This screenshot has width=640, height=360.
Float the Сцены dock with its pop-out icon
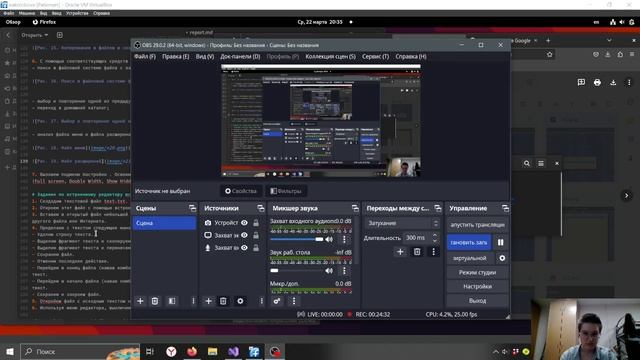point(192,208)
